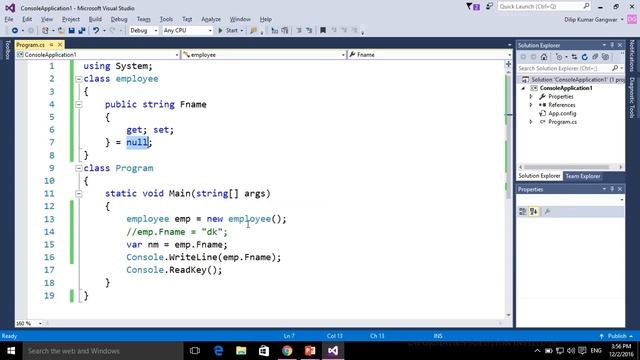Click the Categorized icon in Properties panel
Screen dimensions: 640x360
pyautogui.click(x=522, y=211)
